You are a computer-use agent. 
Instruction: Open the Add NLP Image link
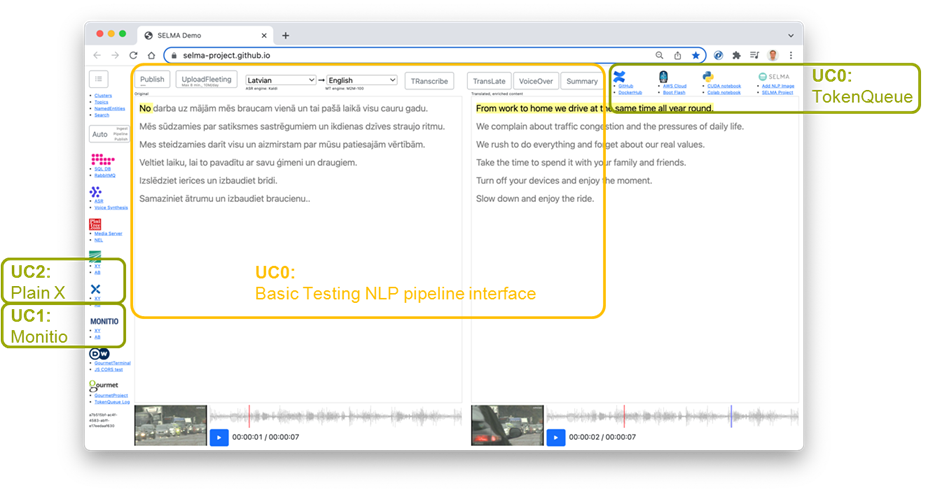(778, 86)
